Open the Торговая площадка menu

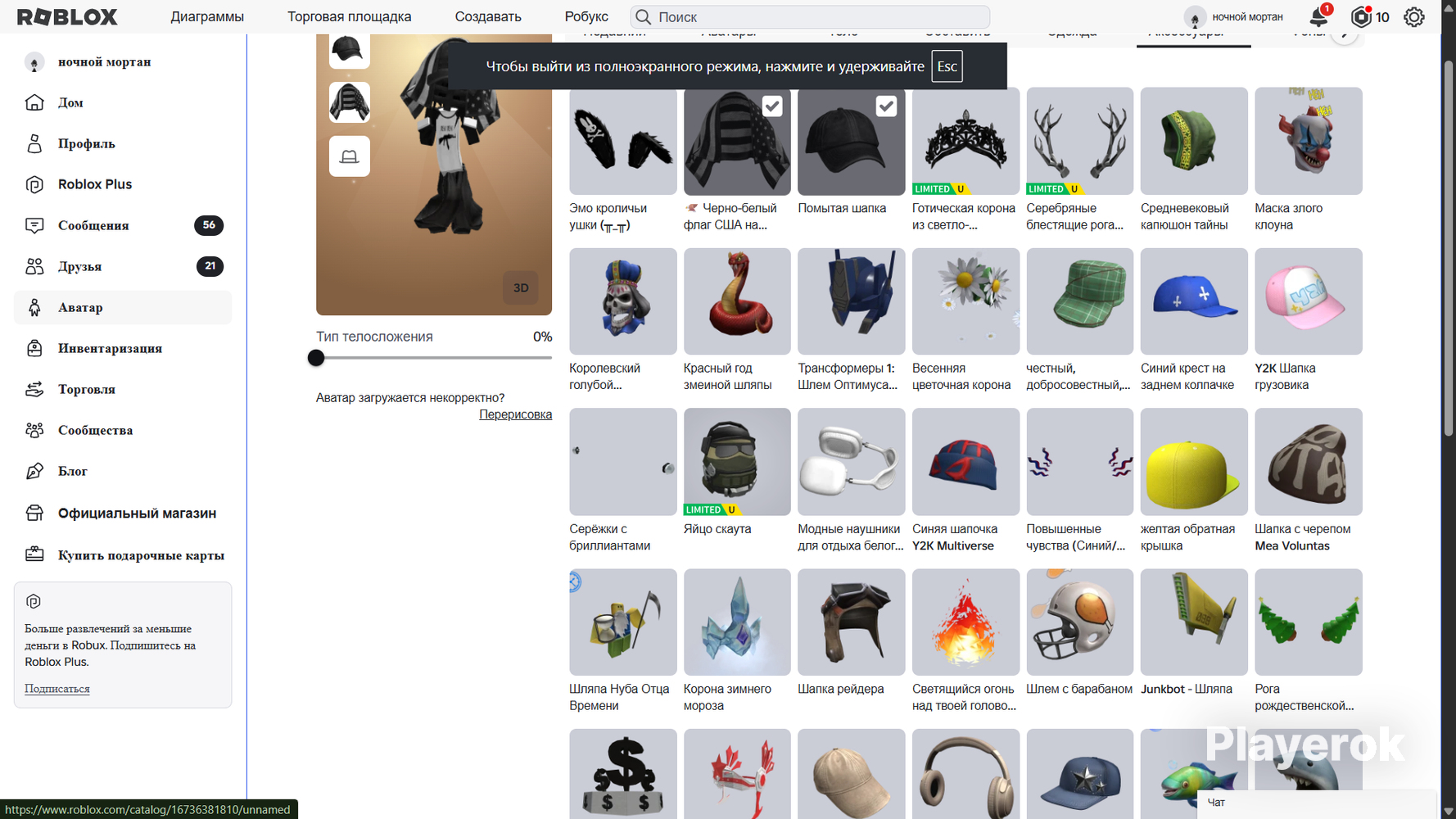click(350, 16)
